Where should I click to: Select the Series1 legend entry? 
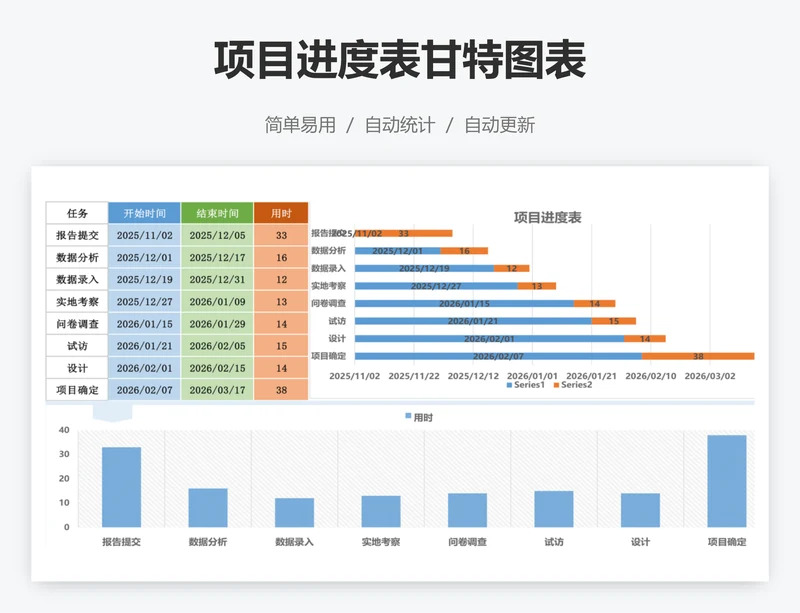(526, 385)
